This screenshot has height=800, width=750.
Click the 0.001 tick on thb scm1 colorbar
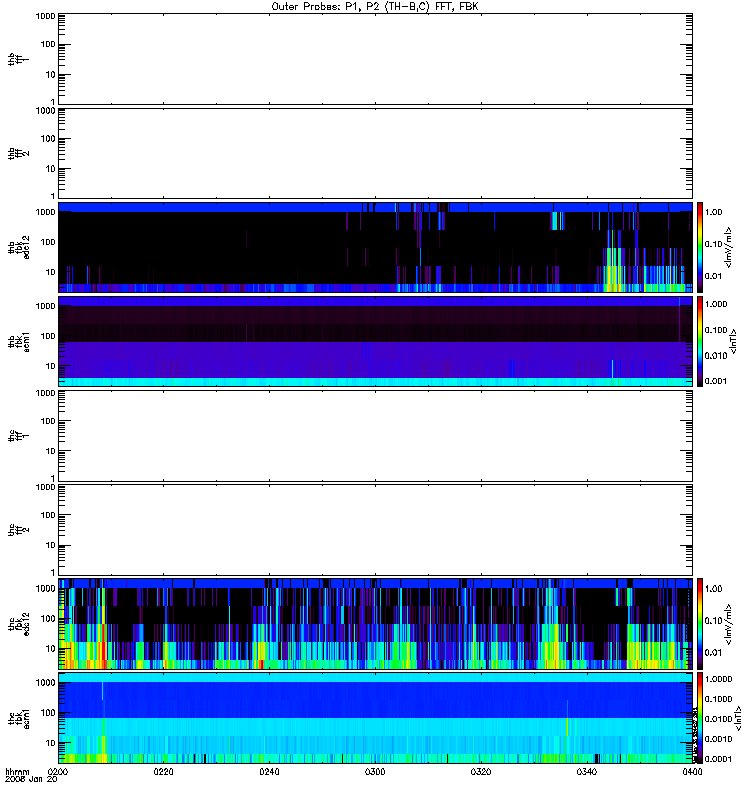coord(716,381)
